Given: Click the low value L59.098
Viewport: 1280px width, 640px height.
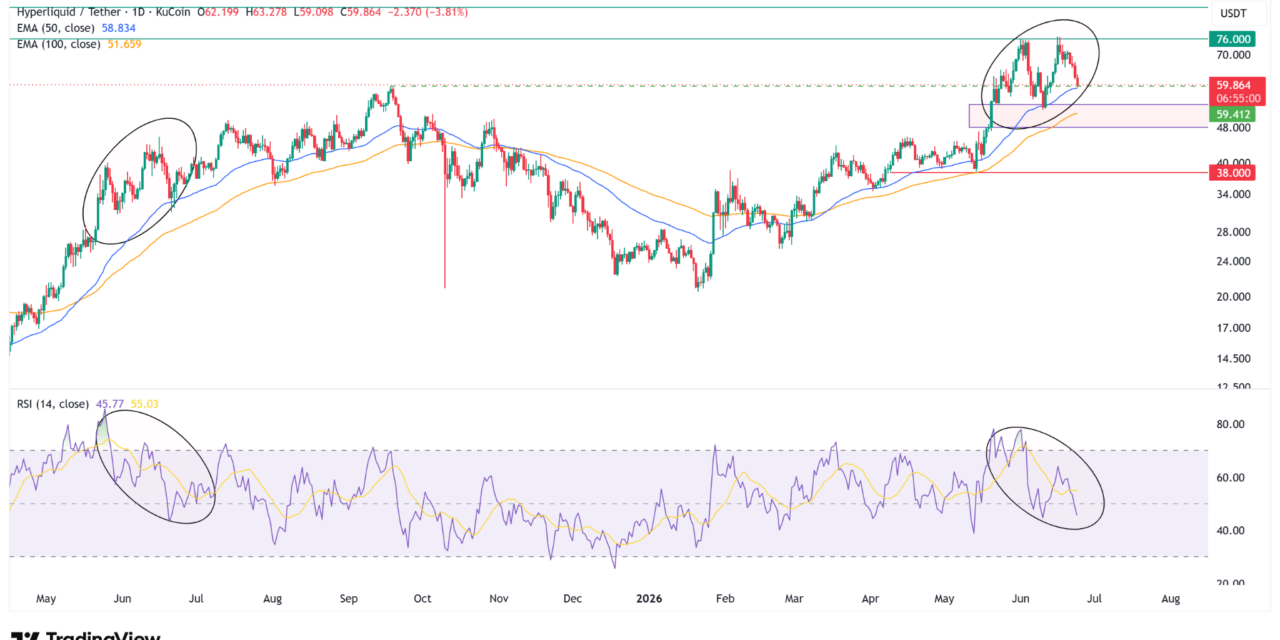Looking at the screenshot, I should pyautogui.click(x=314, y=12).
